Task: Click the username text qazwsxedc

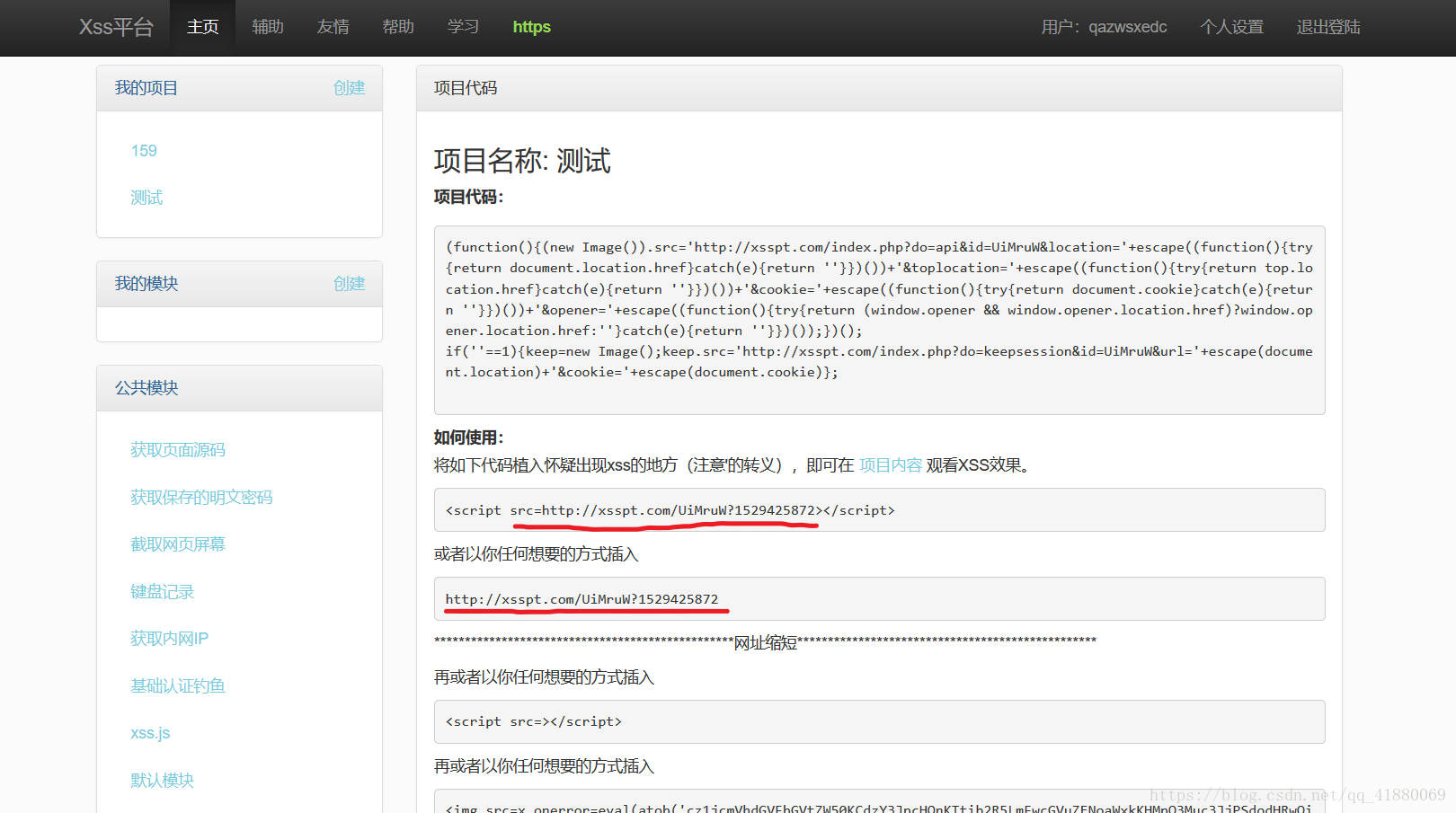Action: coord(1127,27)
